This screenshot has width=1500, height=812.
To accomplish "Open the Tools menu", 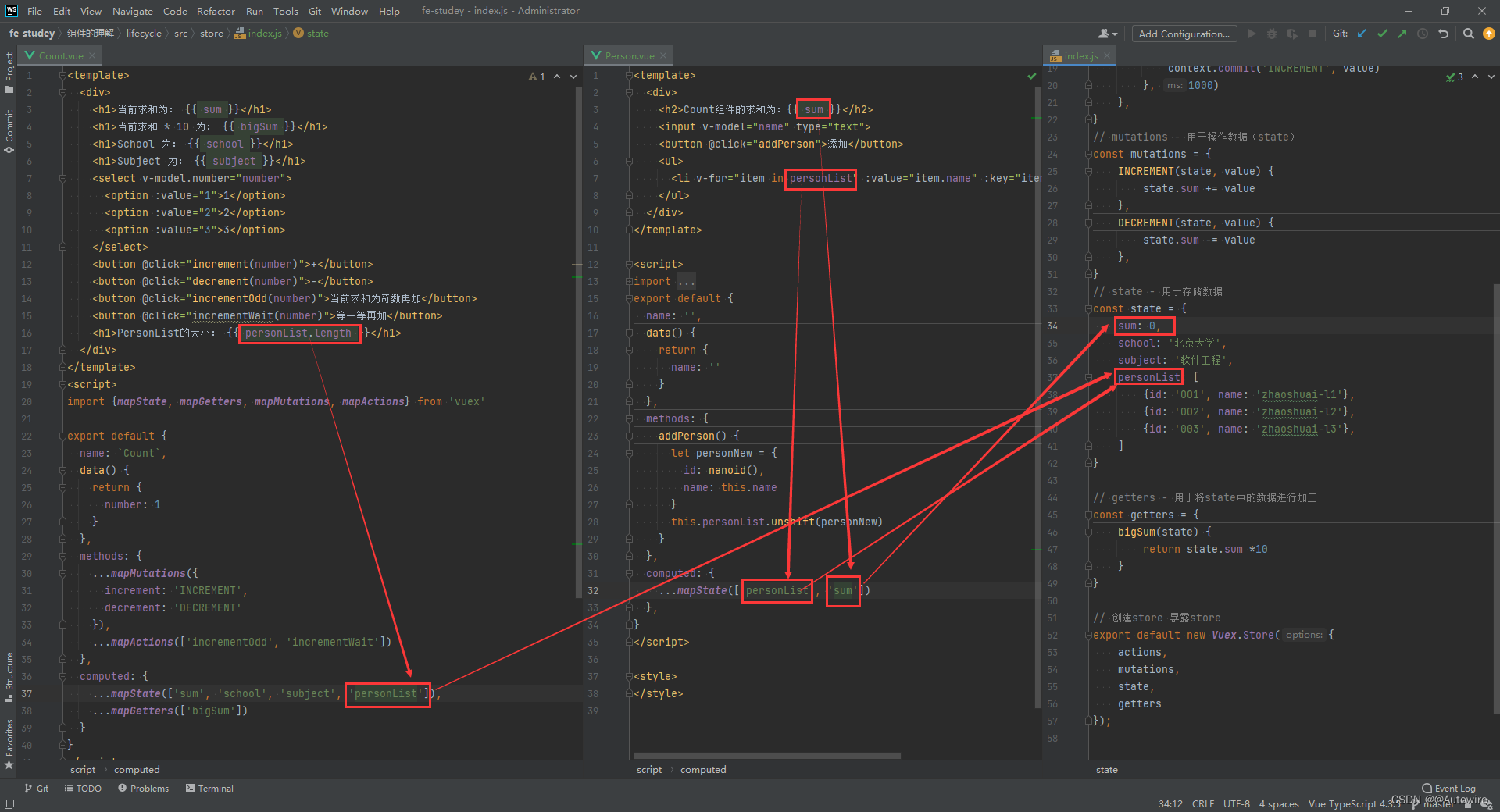I will (286, 11).
